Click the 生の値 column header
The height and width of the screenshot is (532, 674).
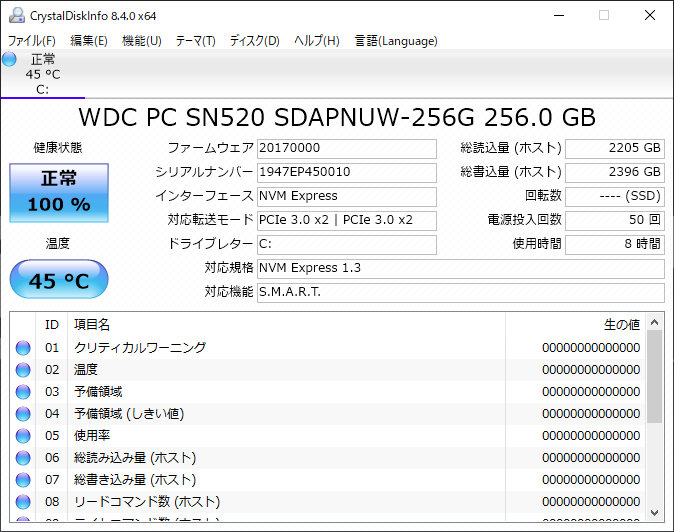[x=575, y=325]
